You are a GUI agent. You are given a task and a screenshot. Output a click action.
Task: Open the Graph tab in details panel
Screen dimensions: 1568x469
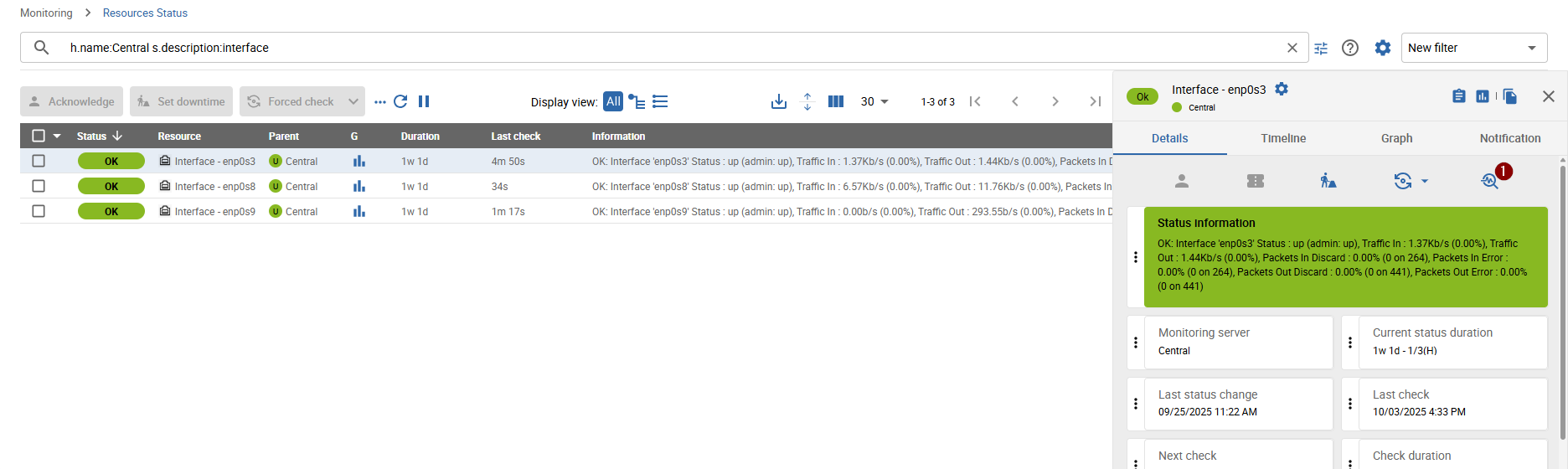pos(1396,138)
